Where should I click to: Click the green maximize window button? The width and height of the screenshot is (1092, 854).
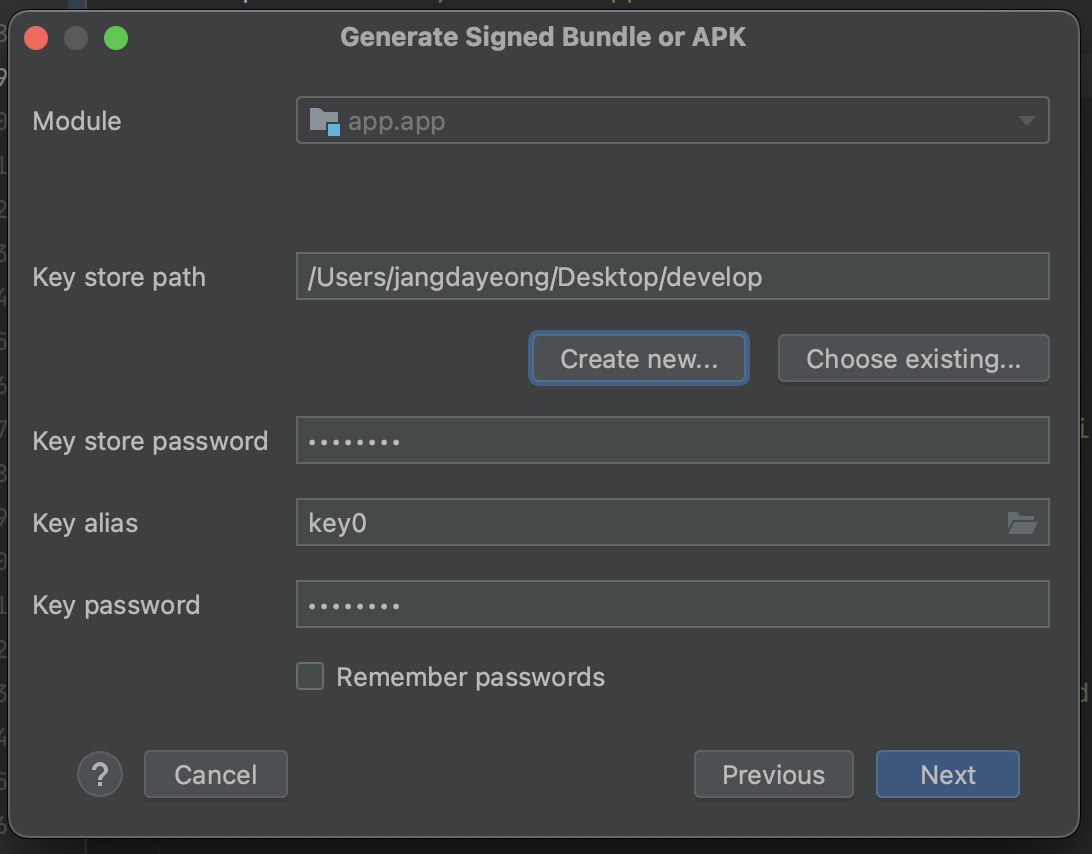click(116, 39)
